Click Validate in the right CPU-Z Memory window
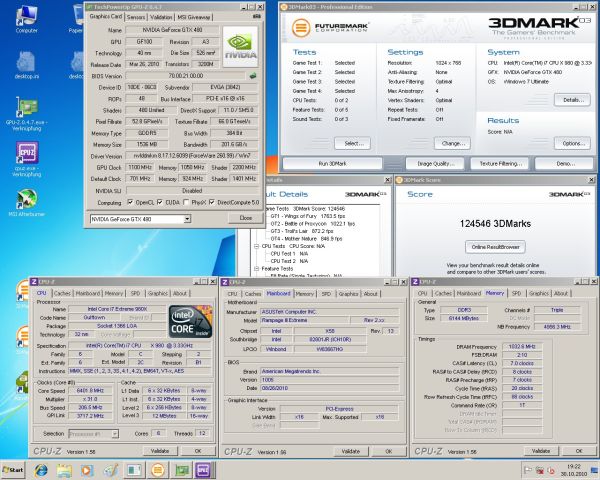This screenshot has height=480, width=600. (540, 451)
